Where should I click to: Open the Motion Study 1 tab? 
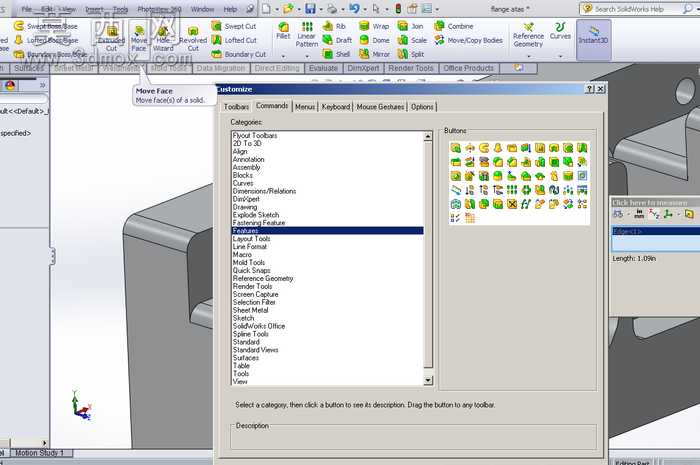point(39,453)
